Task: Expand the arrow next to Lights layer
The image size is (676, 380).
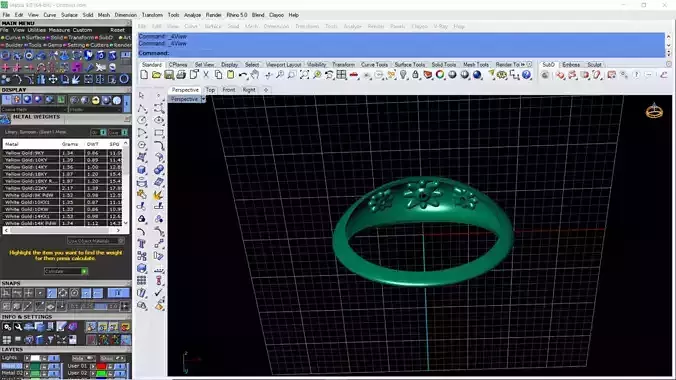Action: (27, 358)
